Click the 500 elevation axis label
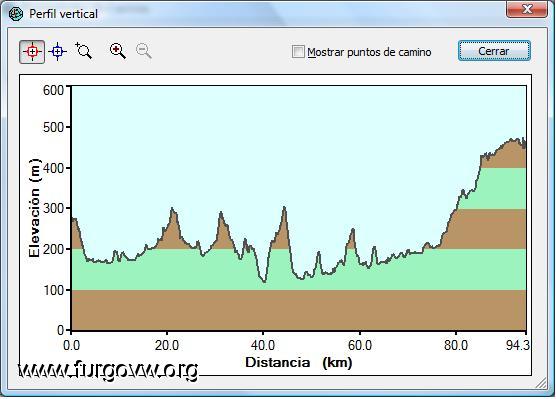 (x=54, y=127)
